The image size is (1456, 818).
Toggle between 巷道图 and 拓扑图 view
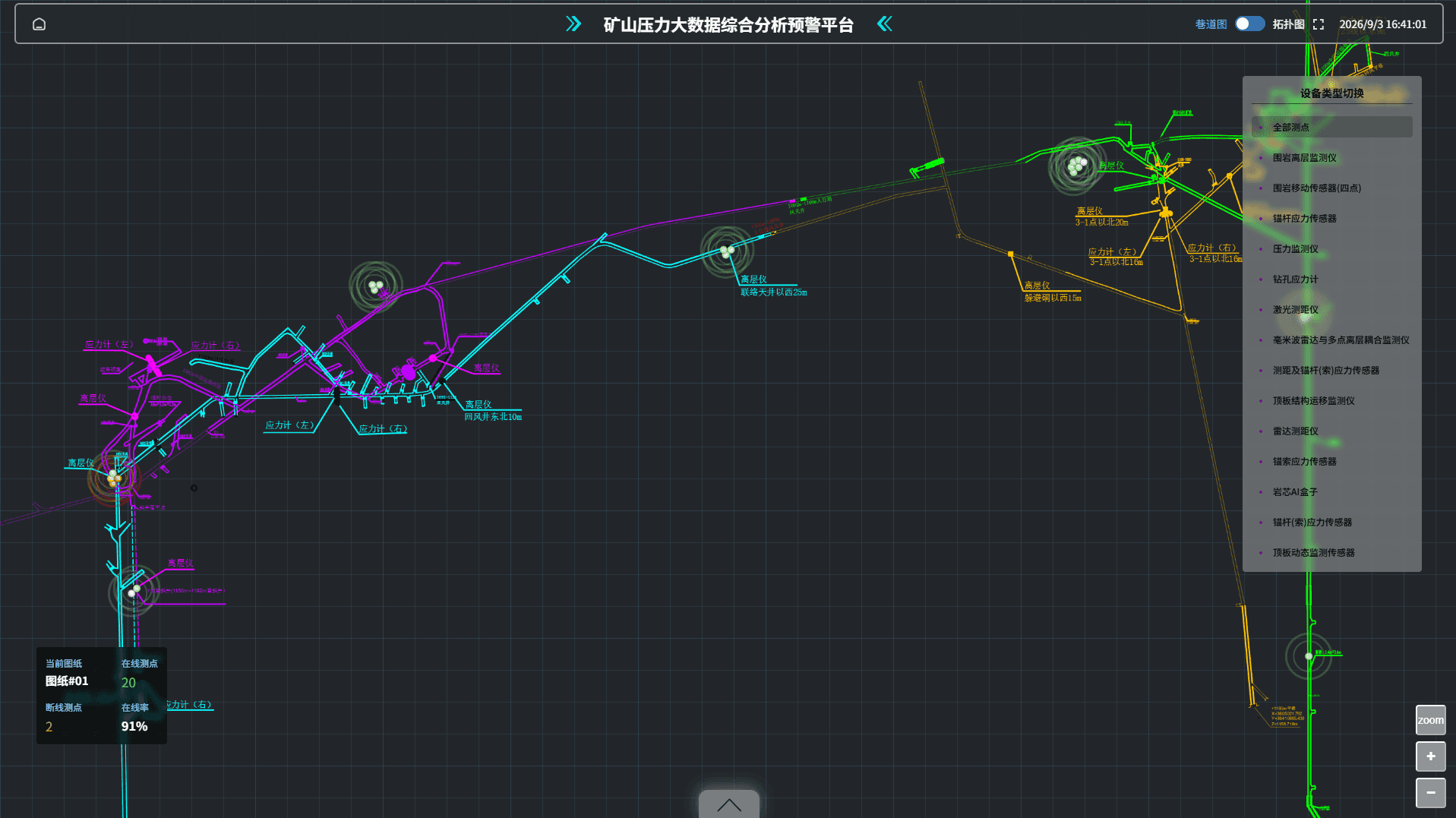(1249, 24)
